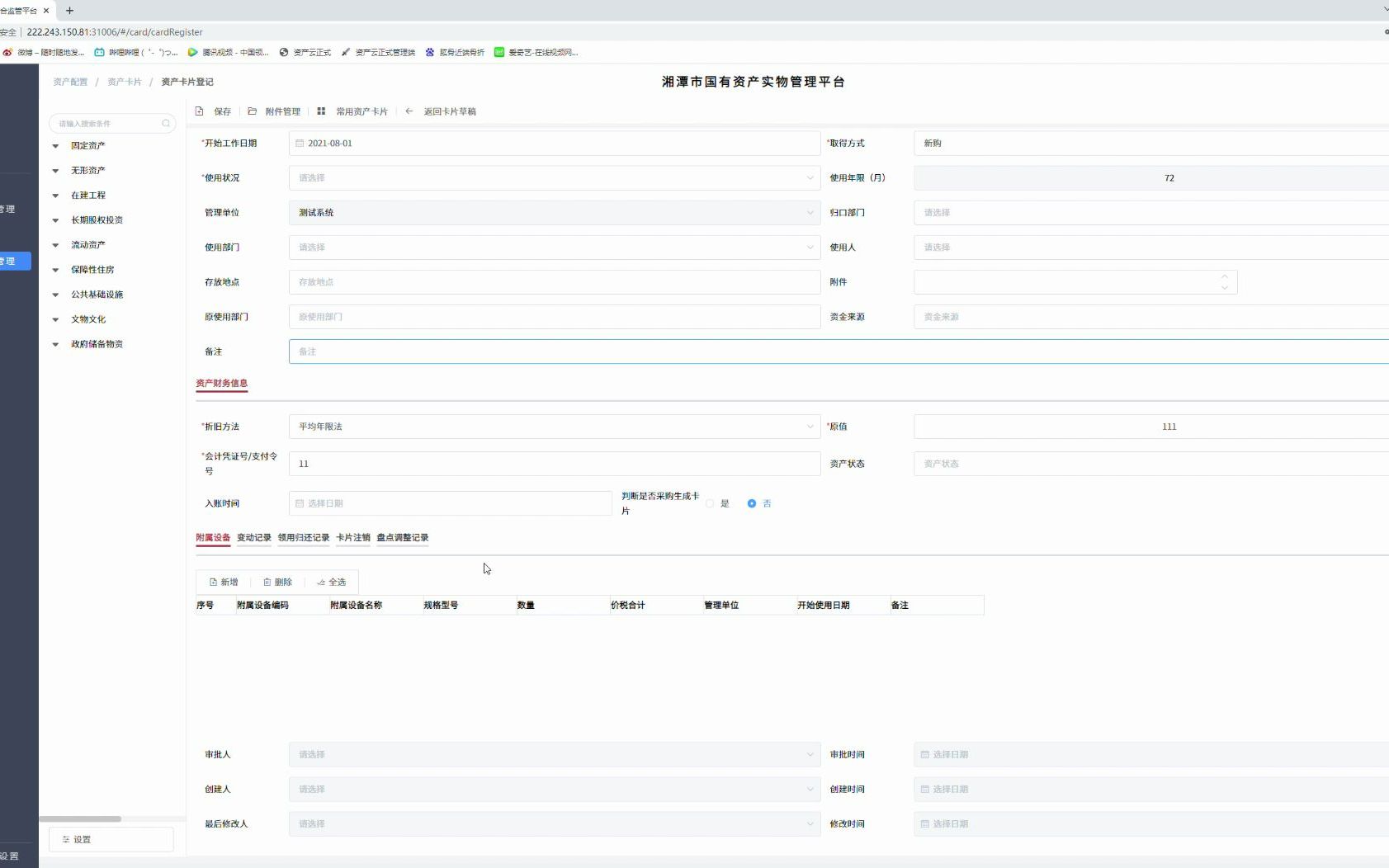Click the 常用资产卡片 grid icon
Viewport: 1389px width, 868px height.
[321, 111]
